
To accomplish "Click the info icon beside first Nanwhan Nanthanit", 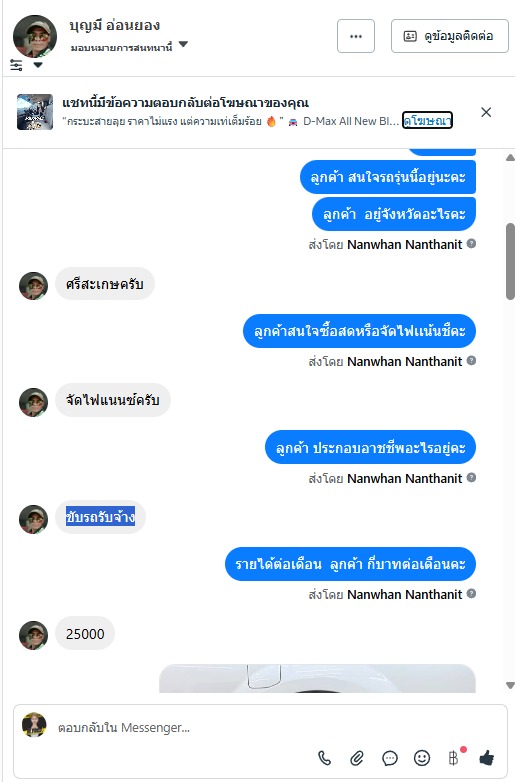I will click(x=471, y=244).
